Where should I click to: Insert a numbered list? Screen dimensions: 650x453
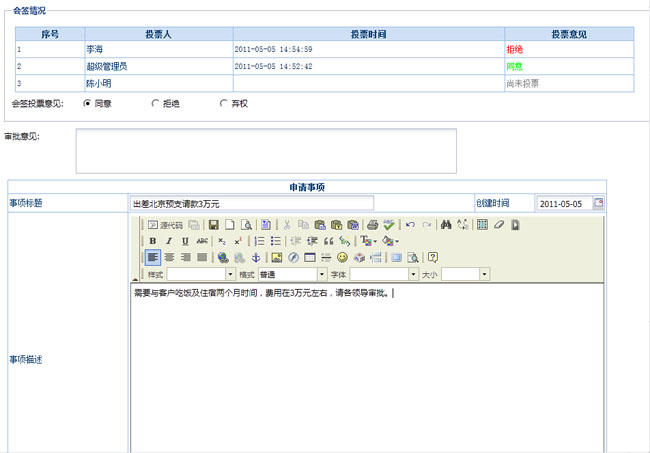259,241
